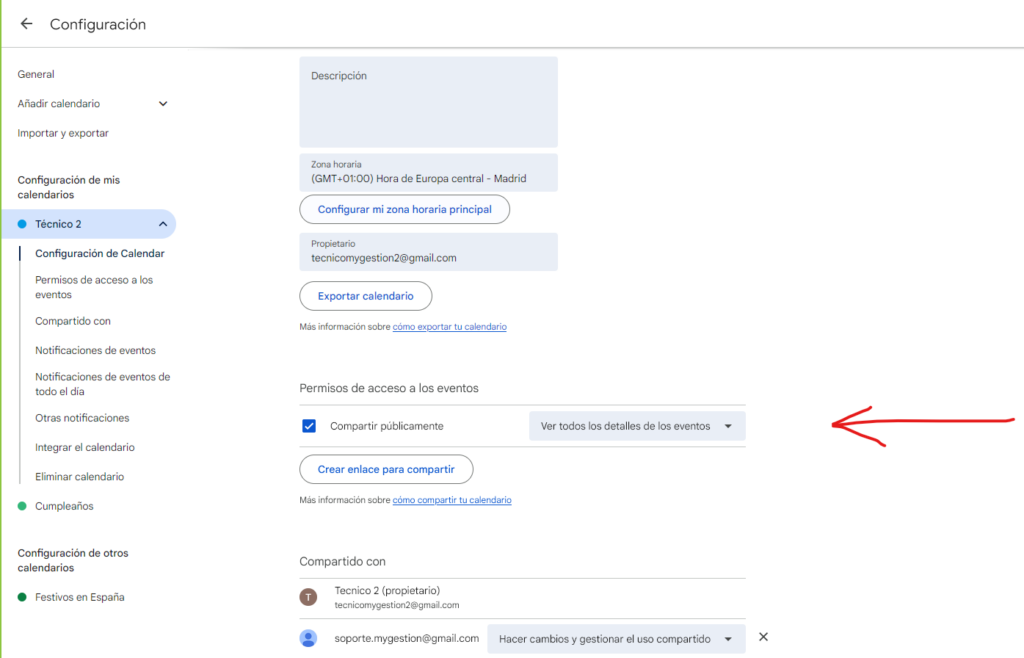Select Configuración de Calendar in sidebar
Screen dimensions: 1024x658
click(100, 253)
